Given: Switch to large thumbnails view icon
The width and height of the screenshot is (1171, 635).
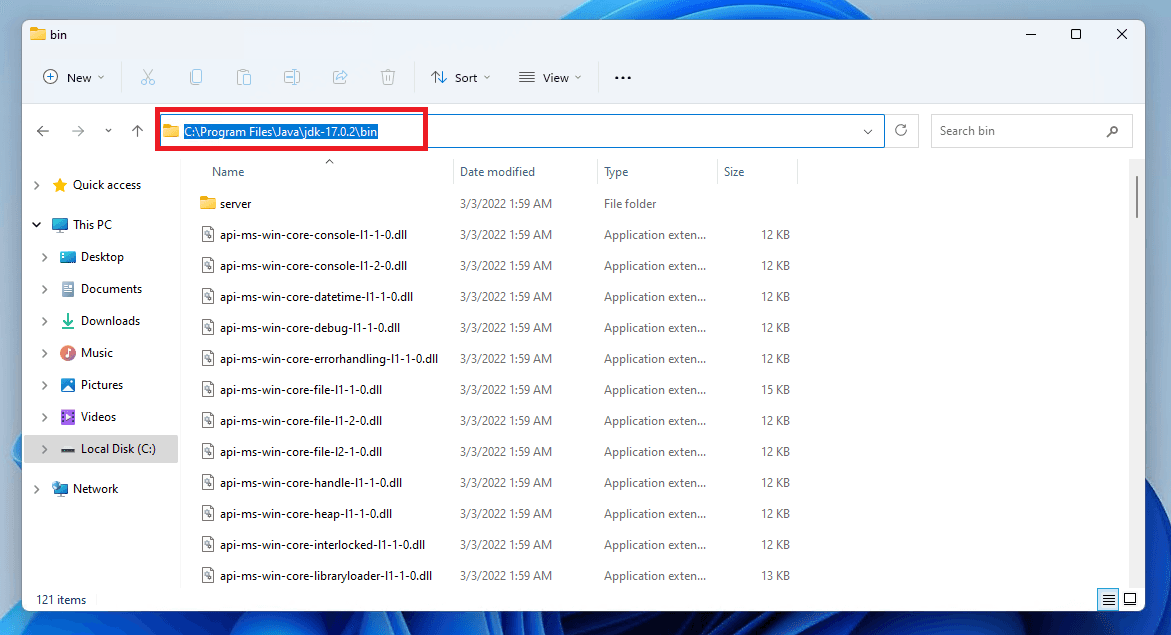Looking at the screenshot, I should (1131, 599).
